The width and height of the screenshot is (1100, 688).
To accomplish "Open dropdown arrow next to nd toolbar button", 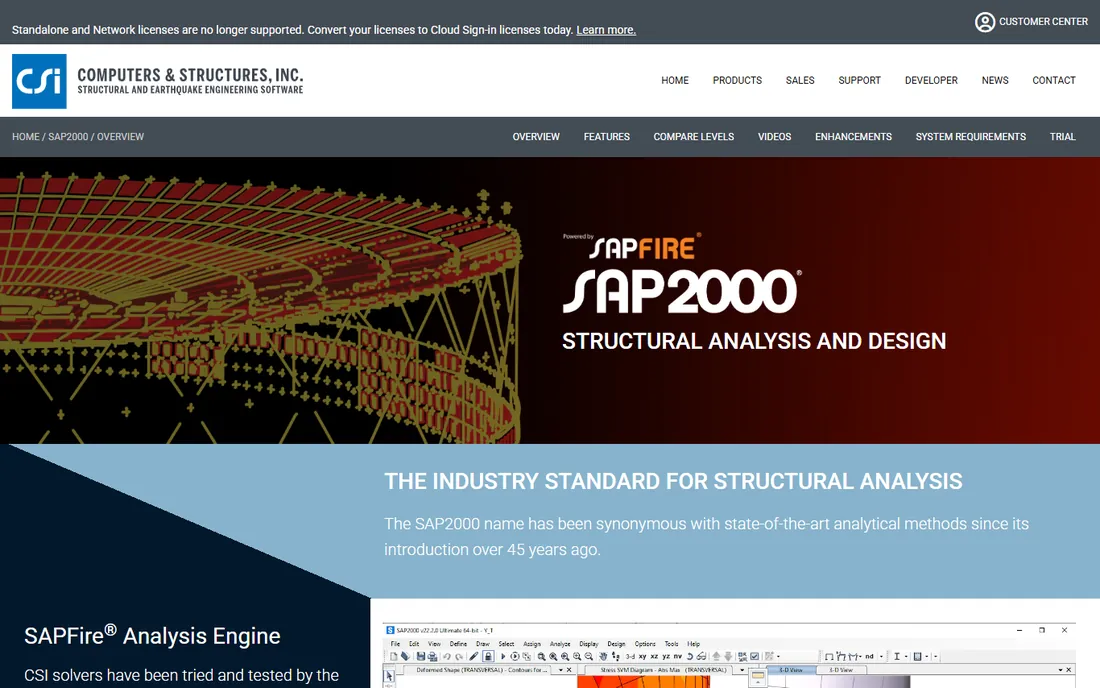I will tap(881, 656).
